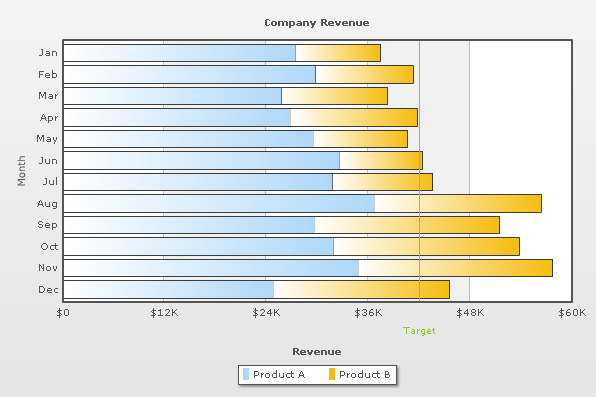
Task: Click the Jun month label
Action: pos(48,161)
